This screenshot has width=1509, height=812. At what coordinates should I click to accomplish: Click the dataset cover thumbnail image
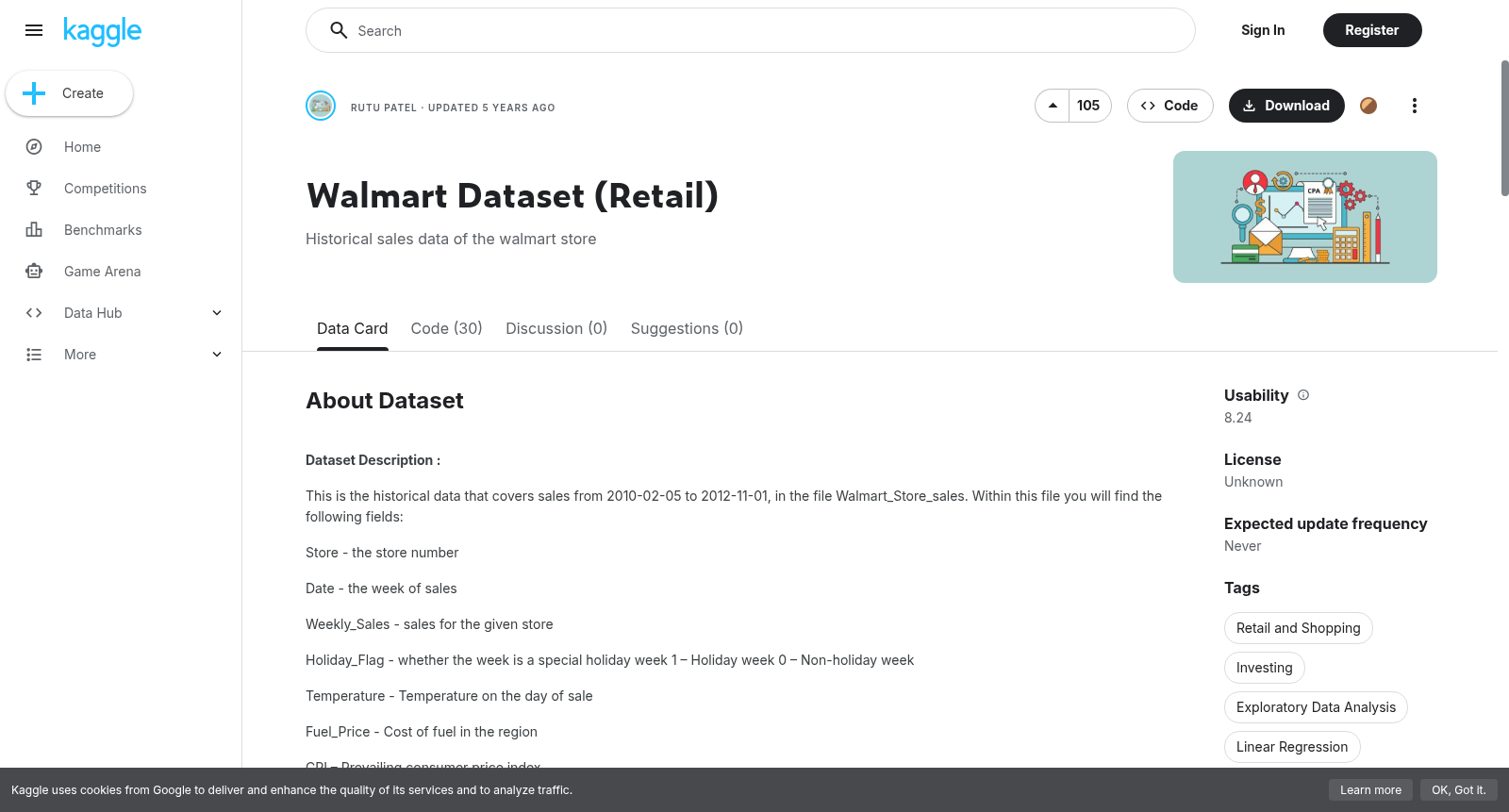1305,217
